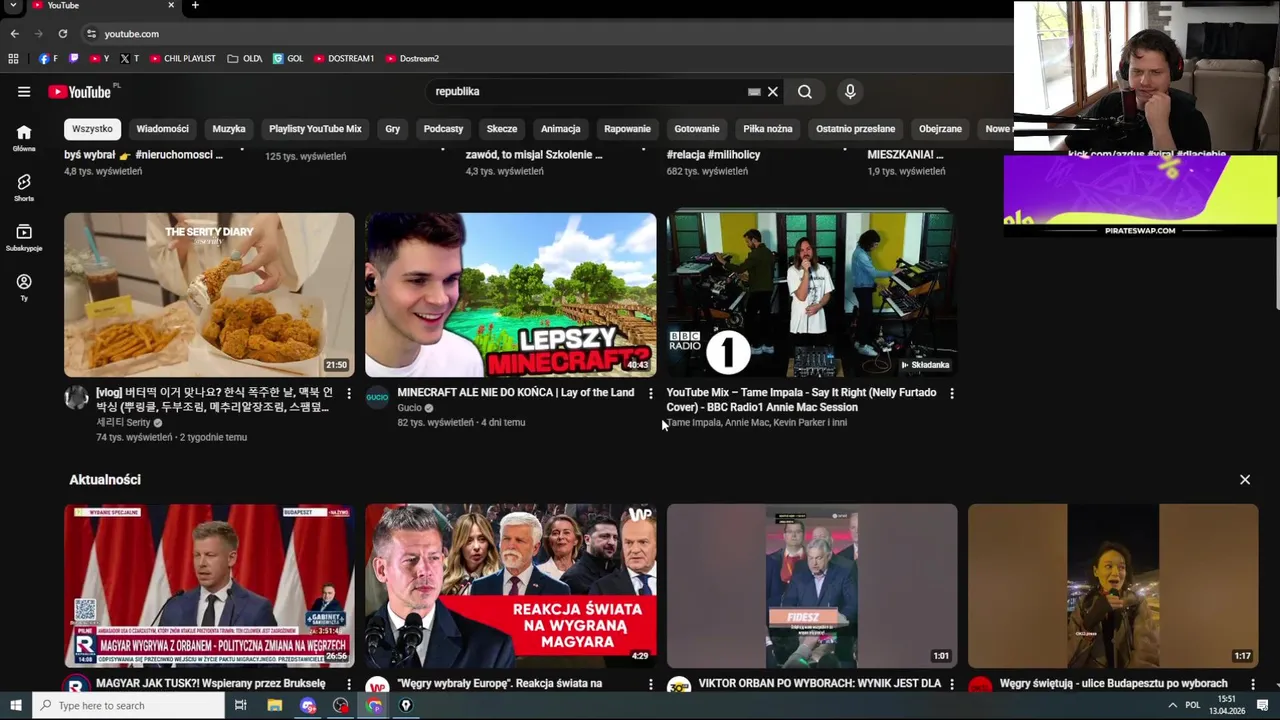Open the Facebook bookmark F
Screen dimensions: 1280x720
[48, 59]
